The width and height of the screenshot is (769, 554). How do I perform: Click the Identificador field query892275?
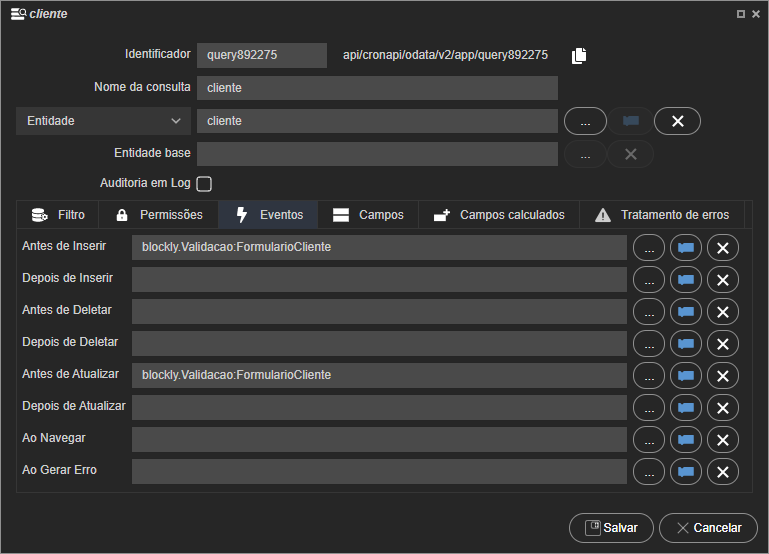pos(262,55)
